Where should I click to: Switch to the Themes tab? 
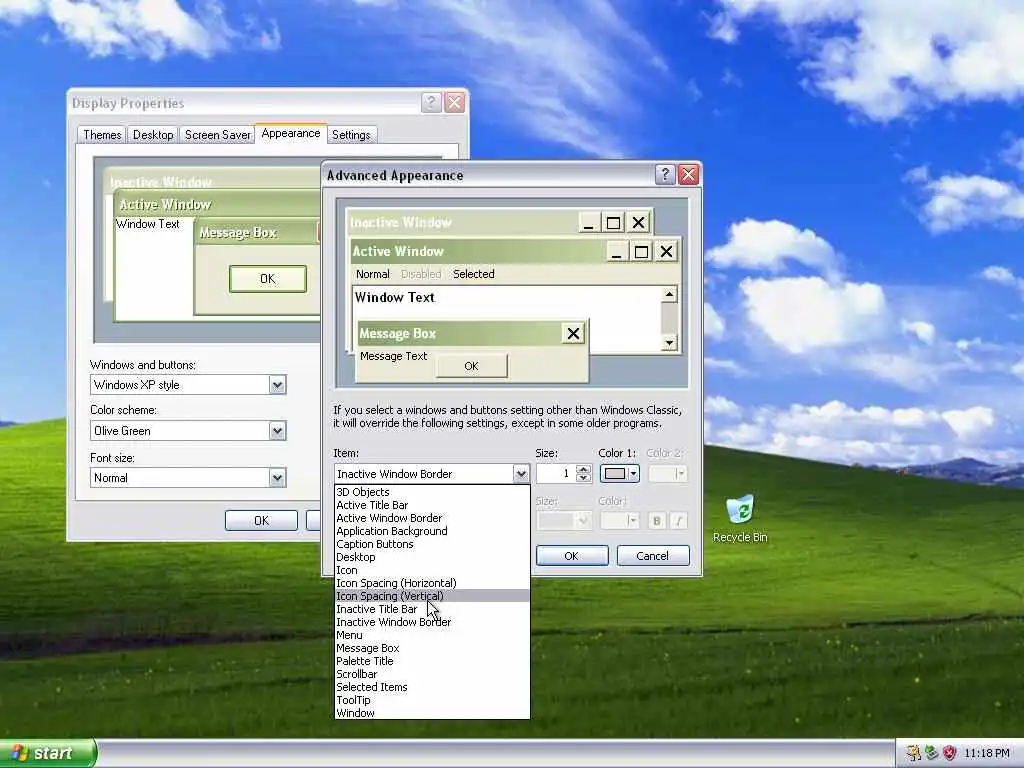tap(102, 135)
